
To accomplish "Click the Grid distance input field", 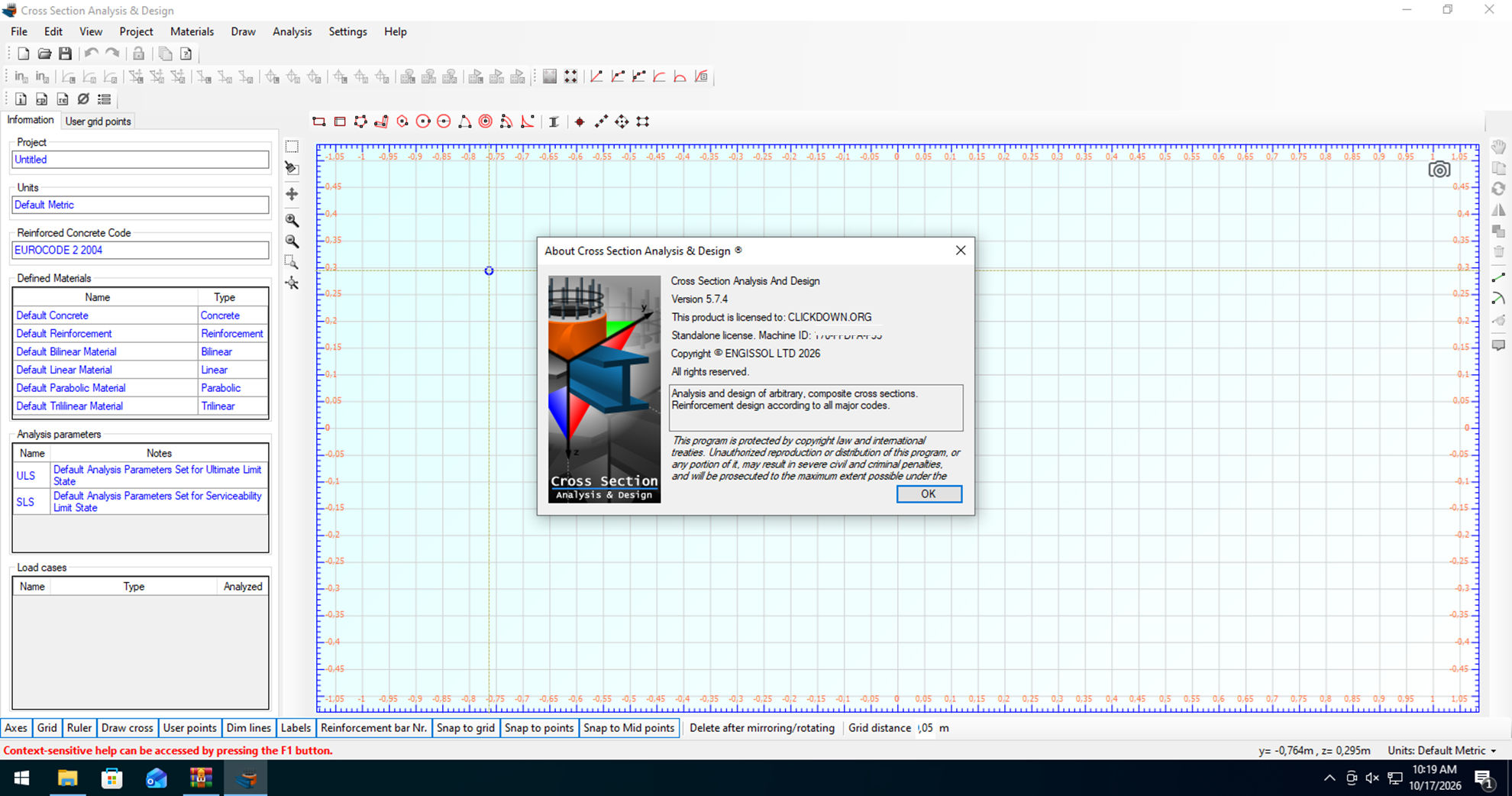I will (926, 728).
